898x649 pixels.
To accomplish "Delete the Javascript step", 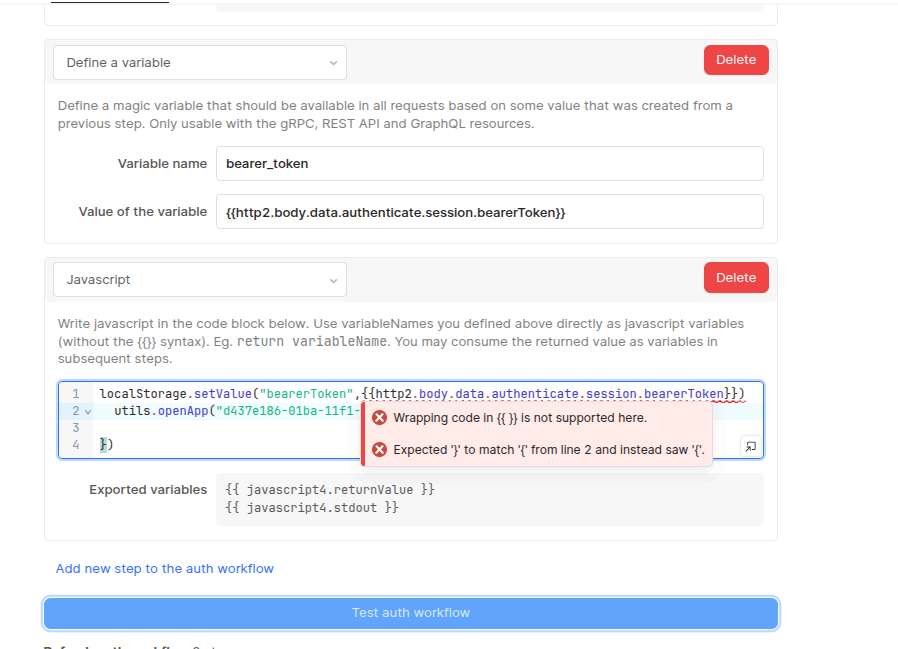I will [736, 278].
